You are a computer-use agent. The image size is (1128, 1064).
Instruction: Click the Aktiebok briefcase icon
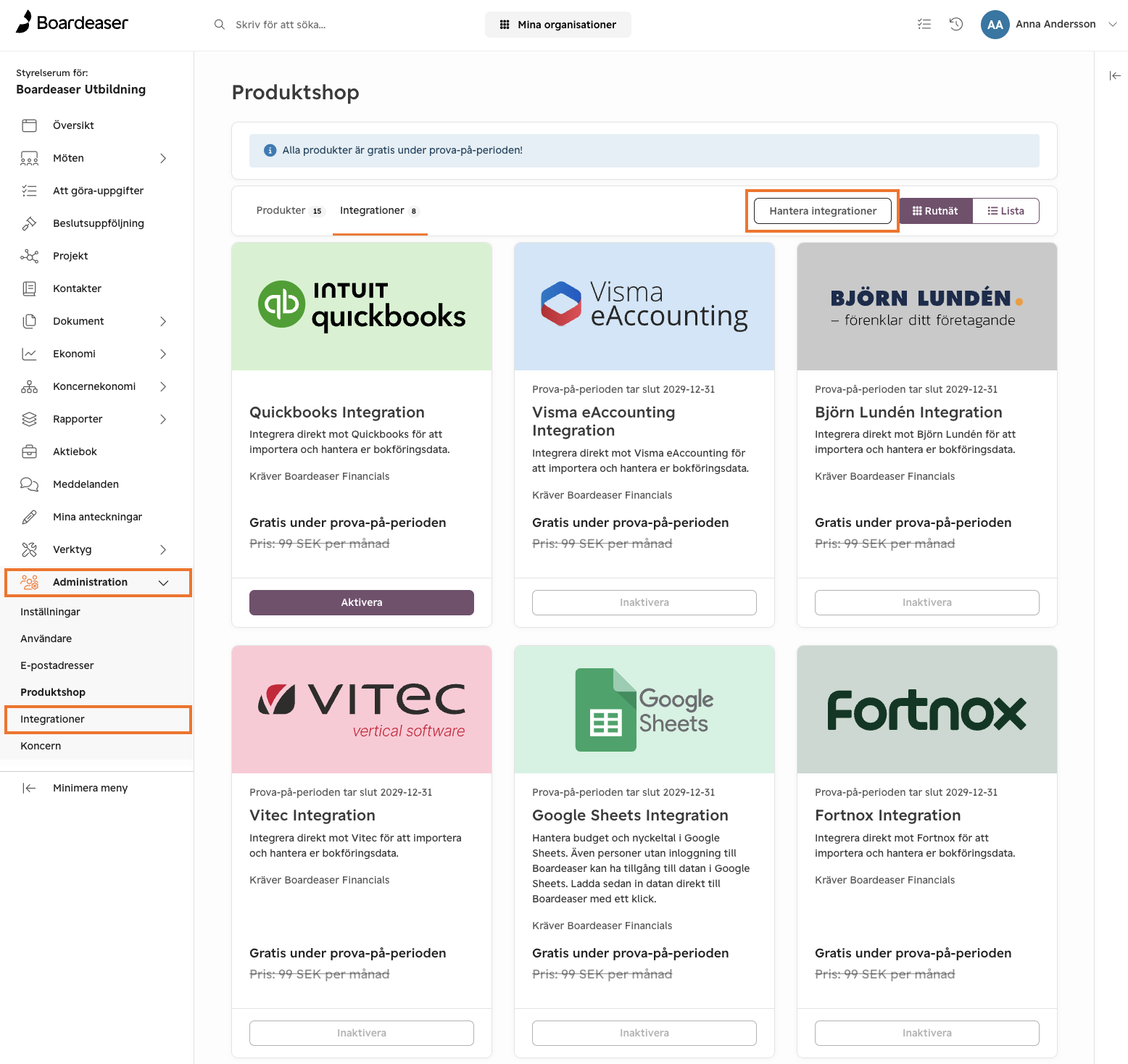[29, 452]
